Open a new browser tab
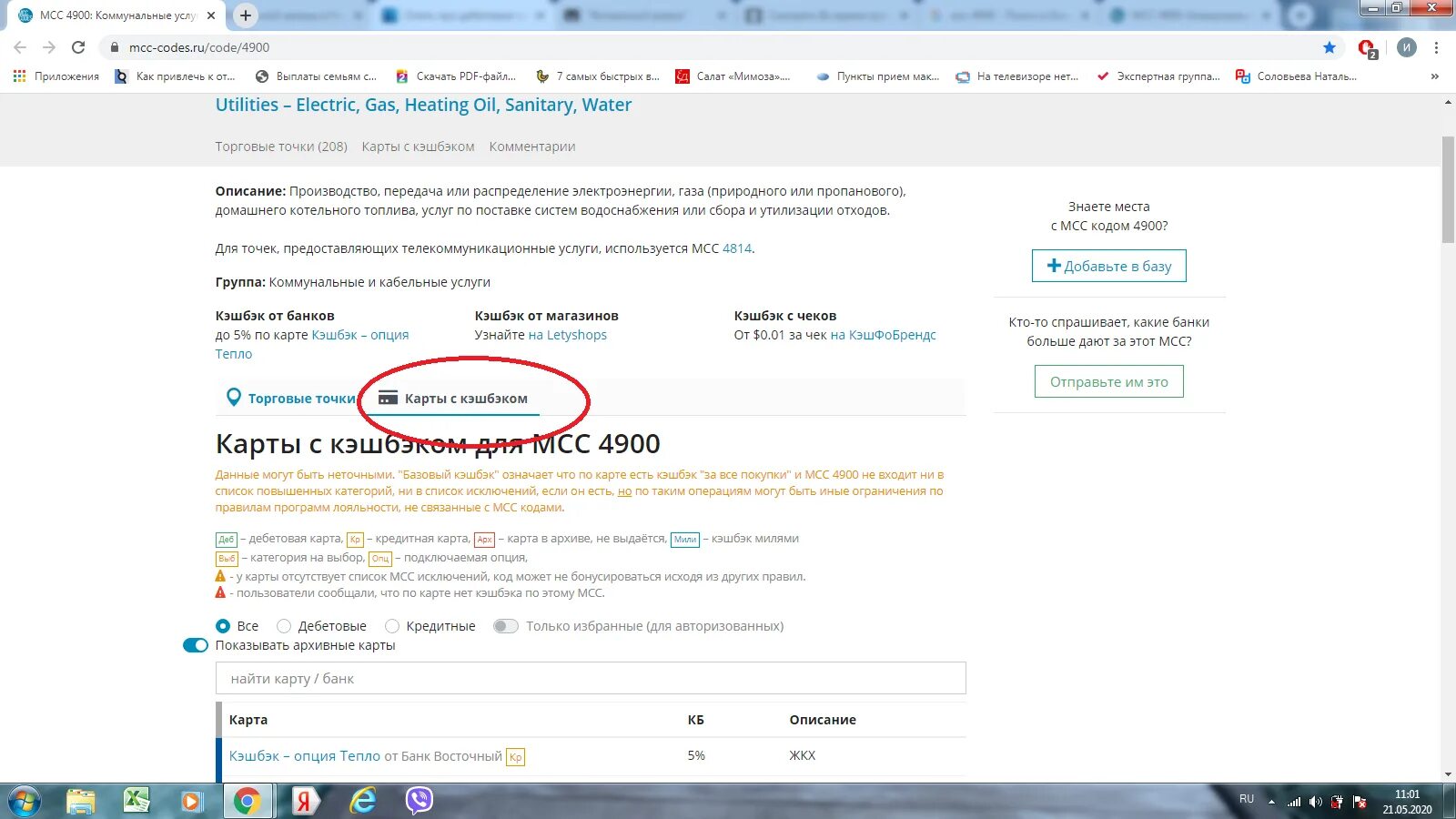 coord(246,15)
